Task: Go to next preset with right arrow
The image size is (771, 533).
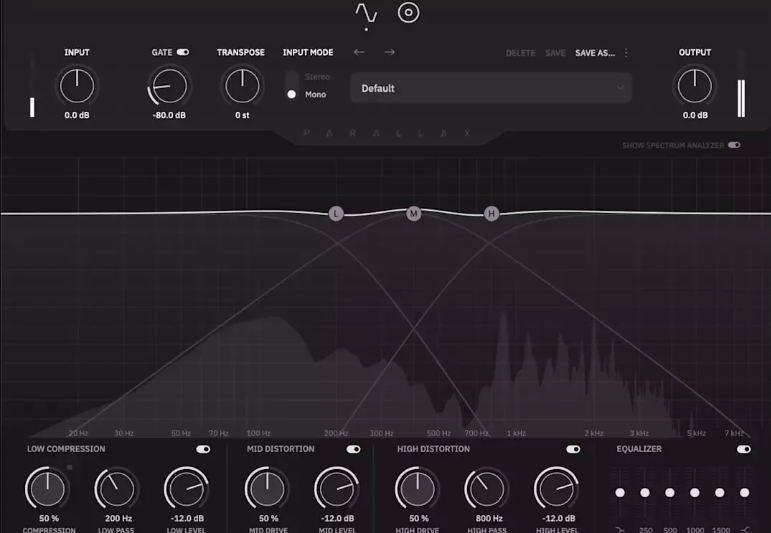Action: click(389, 52)
